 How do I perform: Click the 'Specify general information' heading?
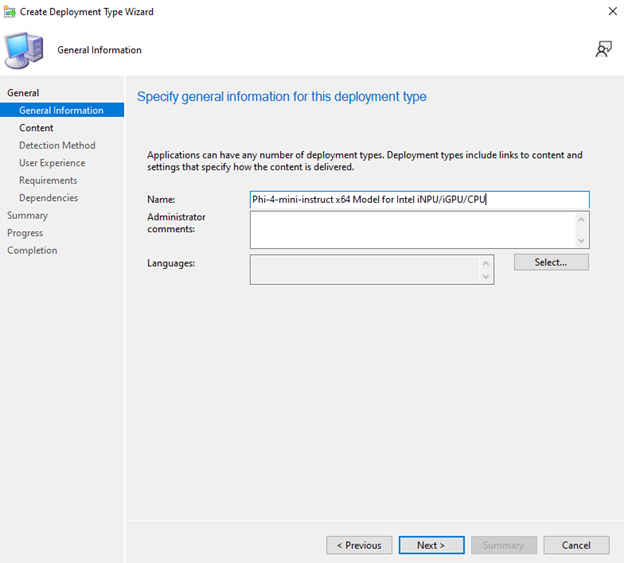[x=282, y=97]
